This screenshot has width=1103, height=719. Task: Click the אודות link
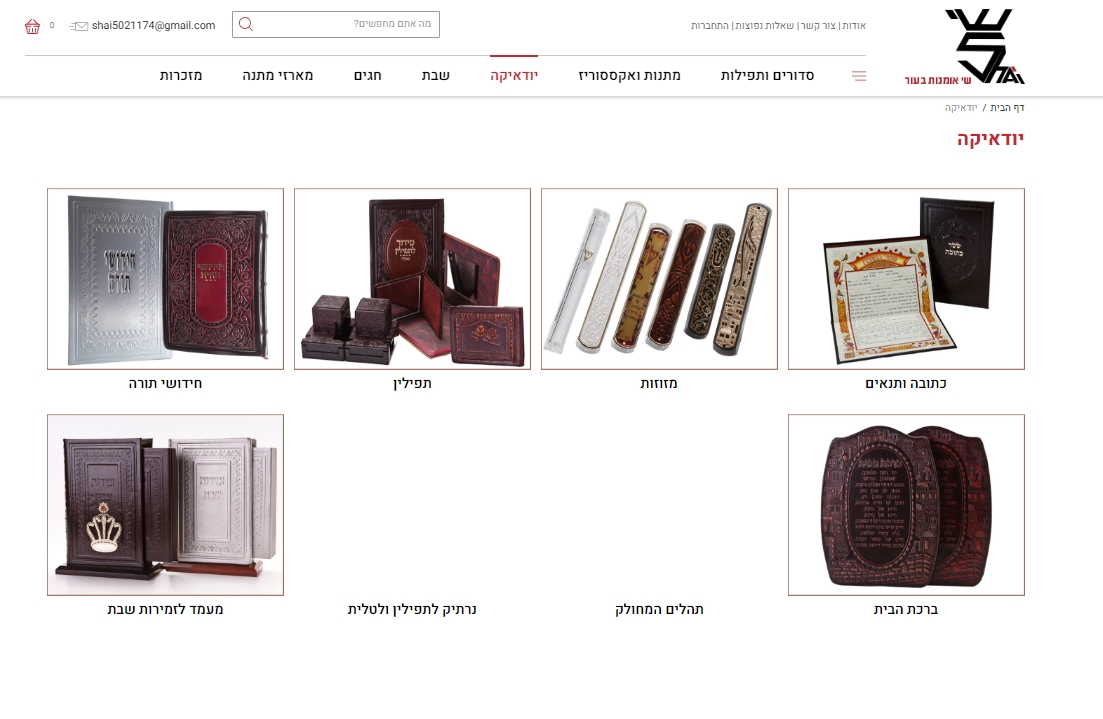coord(854,25)
